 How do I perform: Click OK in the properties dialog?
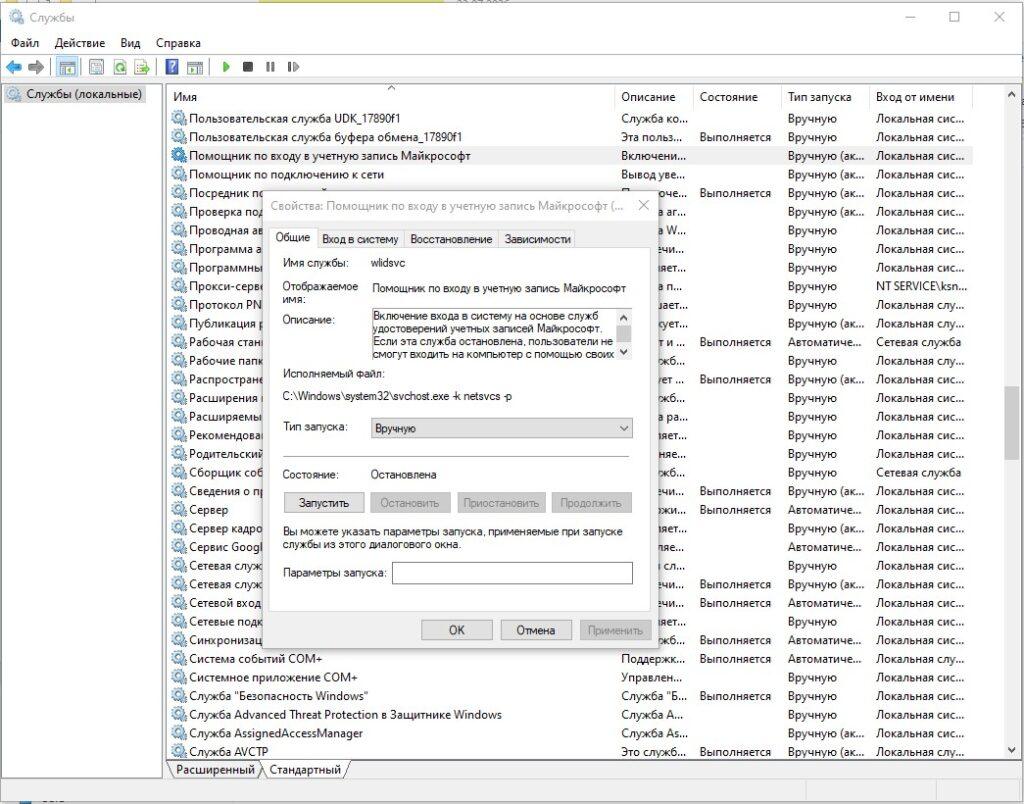(456, 630)
